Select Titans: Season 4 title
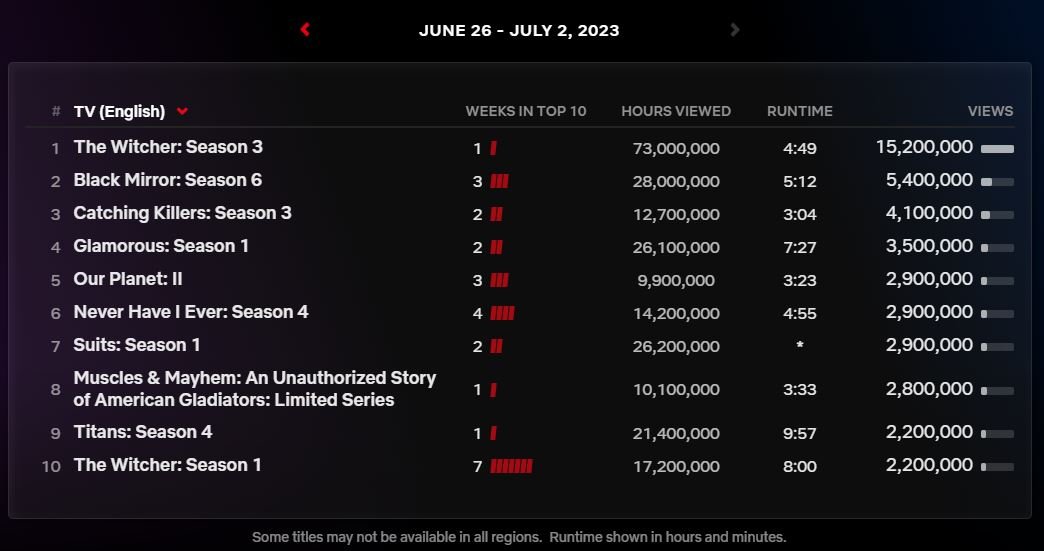This screenshot has width=1044, height=551. [143, 432]
